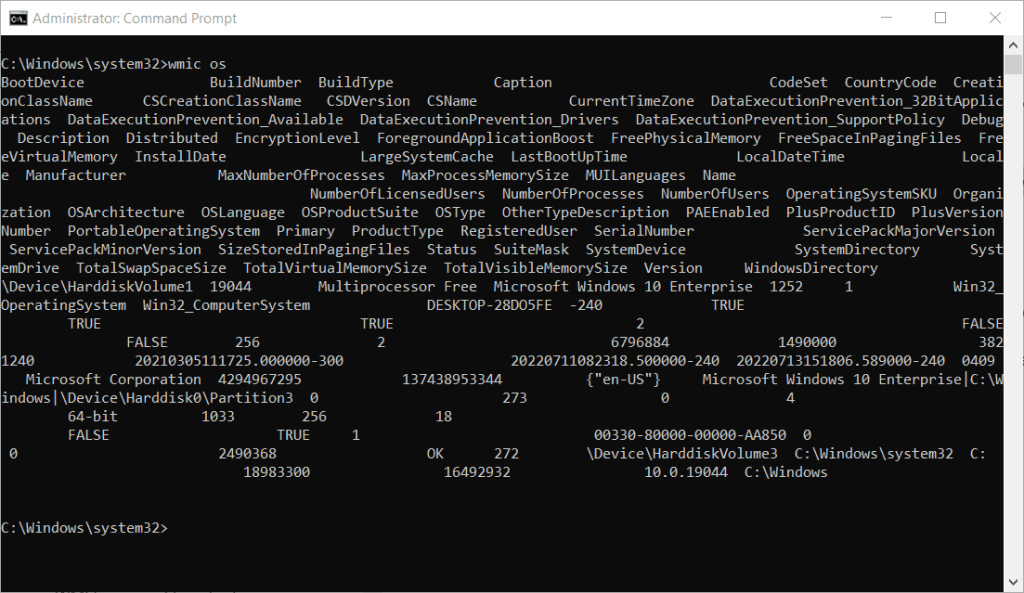Image resolution: width=1024 pixels, height=593 pixels.
Task: Click the 'SuiteMask' header text
Action: click(x=531, y=250)
